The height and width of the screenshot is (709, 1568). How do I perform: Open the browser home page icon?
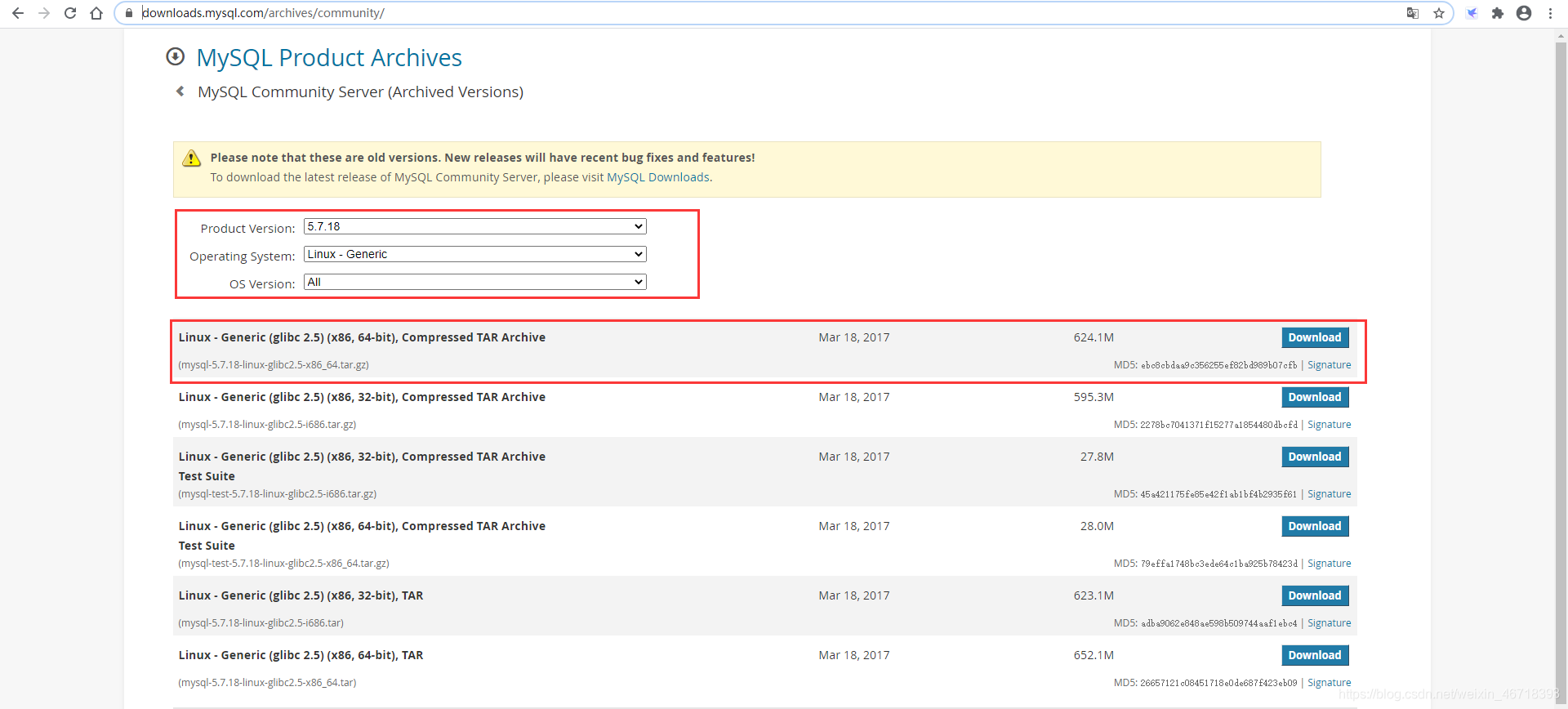(96, 13)
